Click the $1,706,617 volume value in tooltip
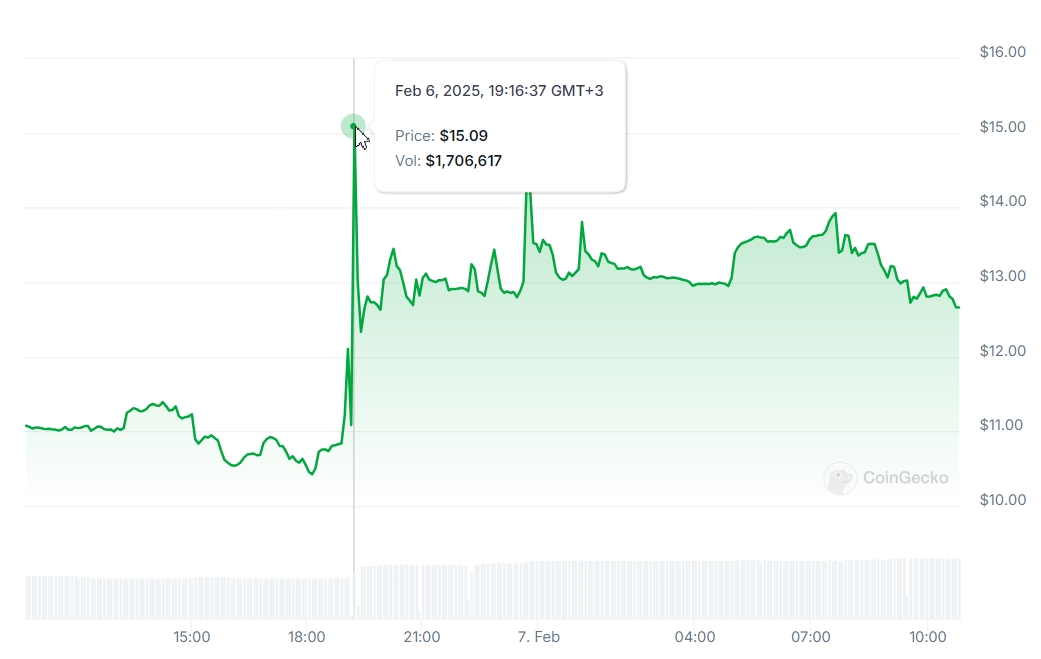The height and width of the screenshot is (659, 1041). pos(463,160)
